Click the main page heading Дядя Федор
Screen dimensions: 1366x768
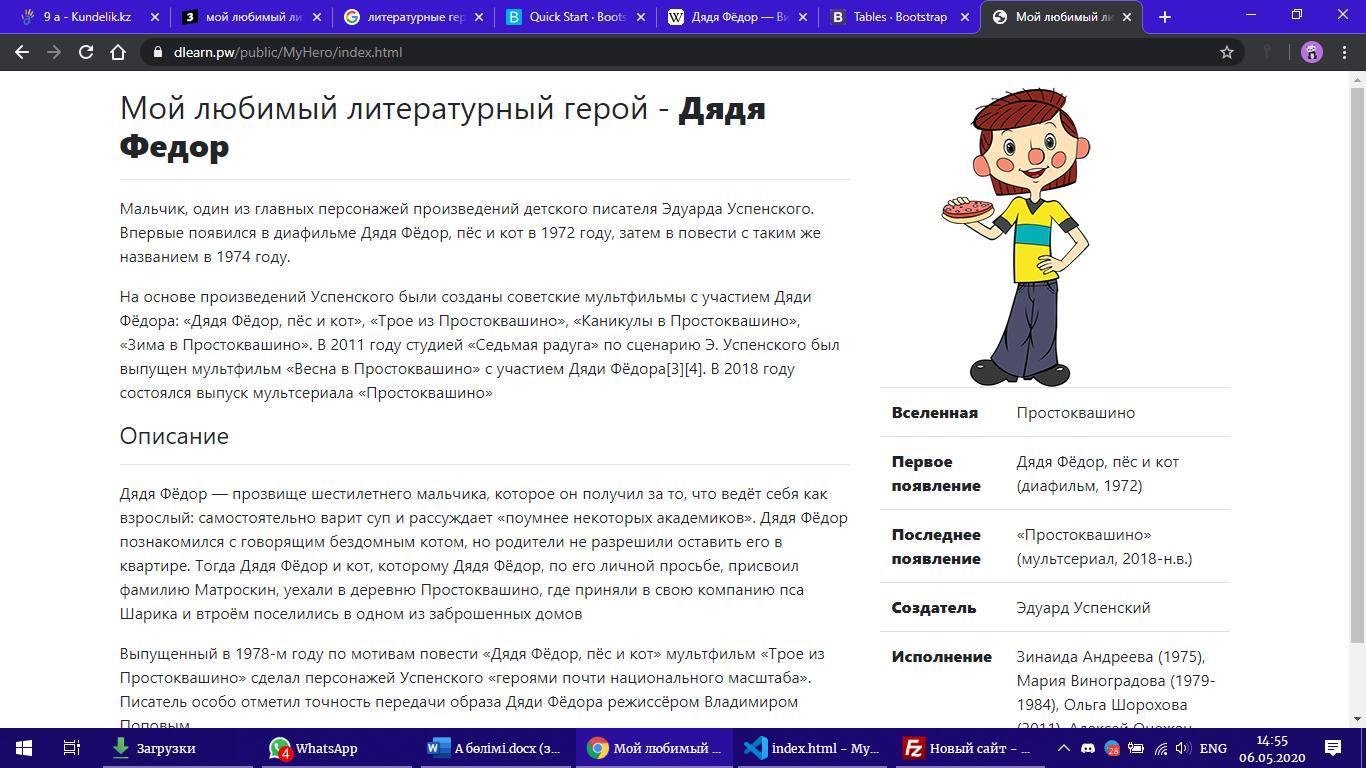443,126
